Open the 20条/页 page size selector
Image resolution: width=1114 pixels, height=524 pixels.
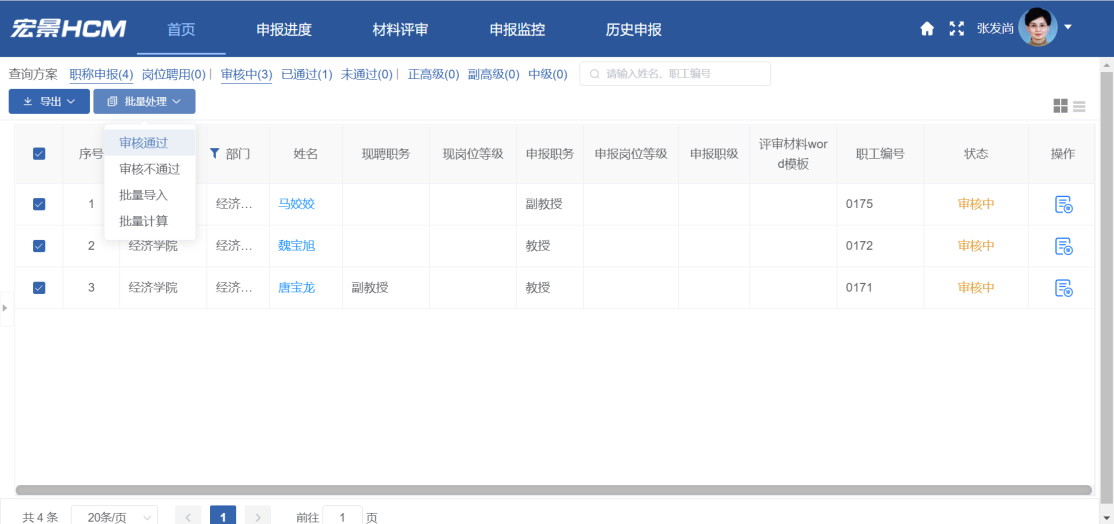point(114,517)
